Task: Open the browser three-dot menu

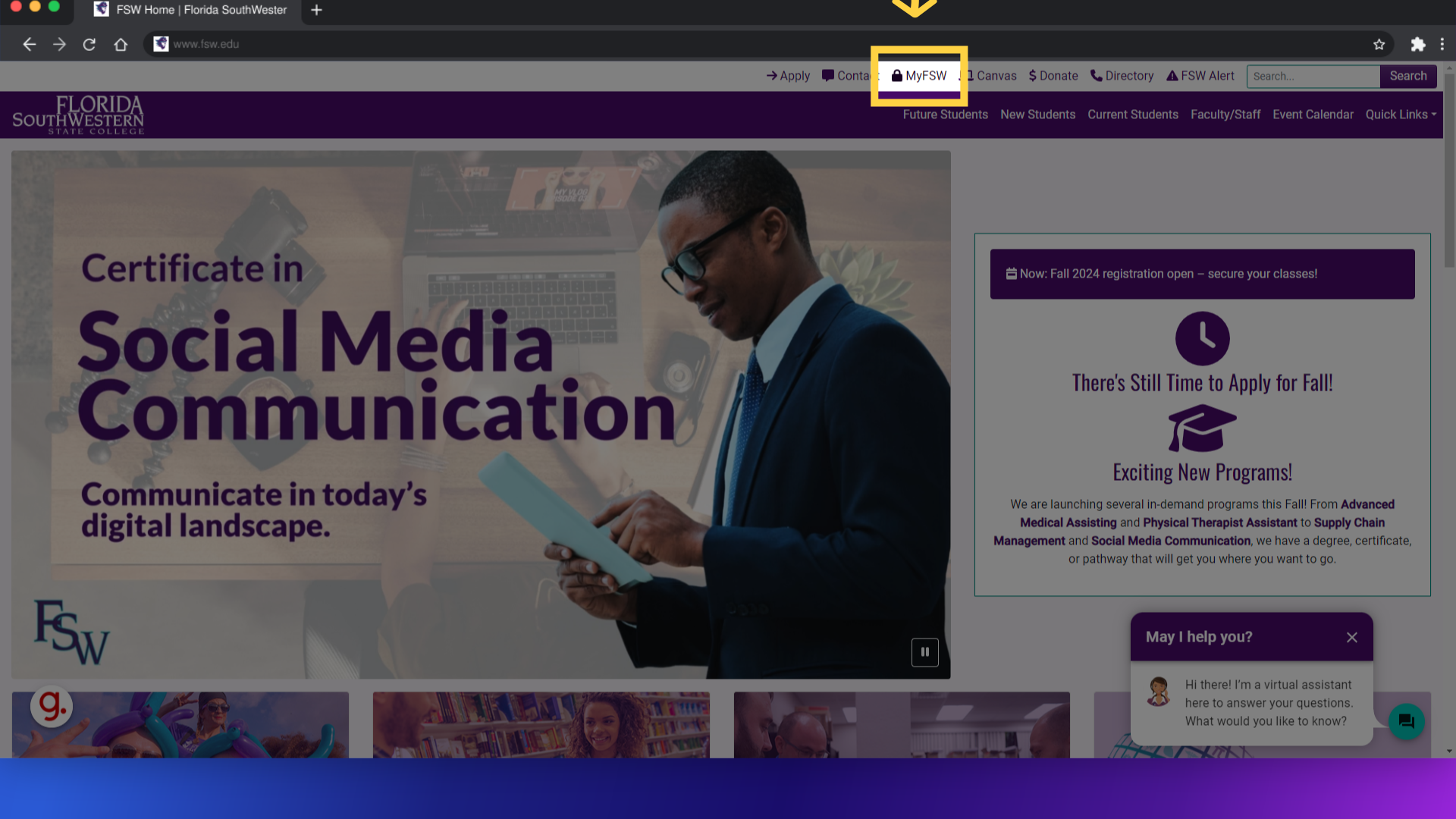Action: coord(1442,45)
